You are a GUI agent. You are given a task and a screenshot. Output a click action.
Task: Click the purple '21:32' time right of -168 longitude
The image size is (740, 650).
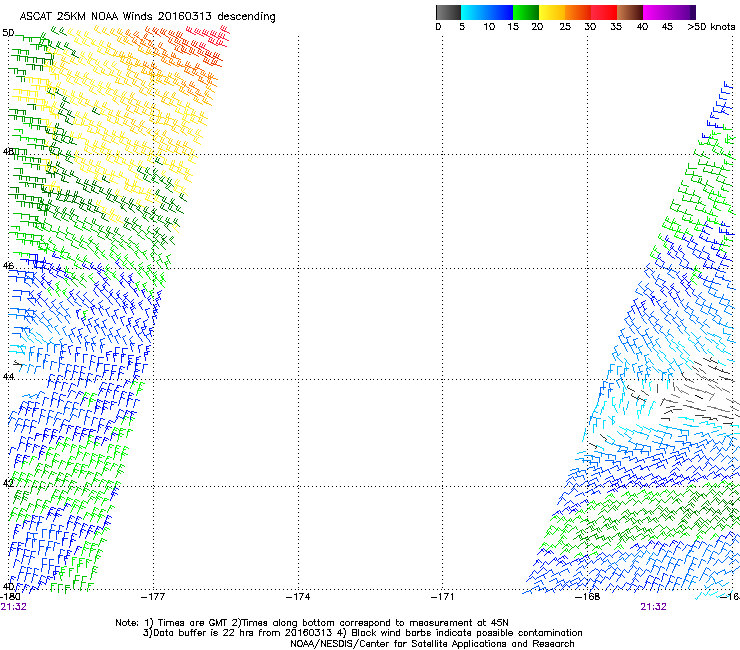pyautogui.click(x=654, y=607)
